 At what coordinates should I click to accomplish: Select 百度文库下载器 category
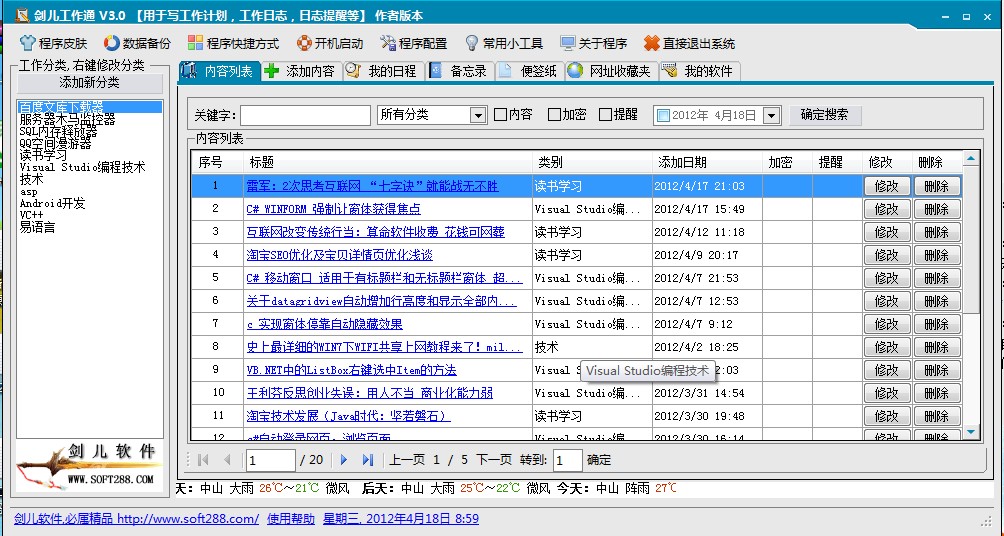tap(90, 107)
